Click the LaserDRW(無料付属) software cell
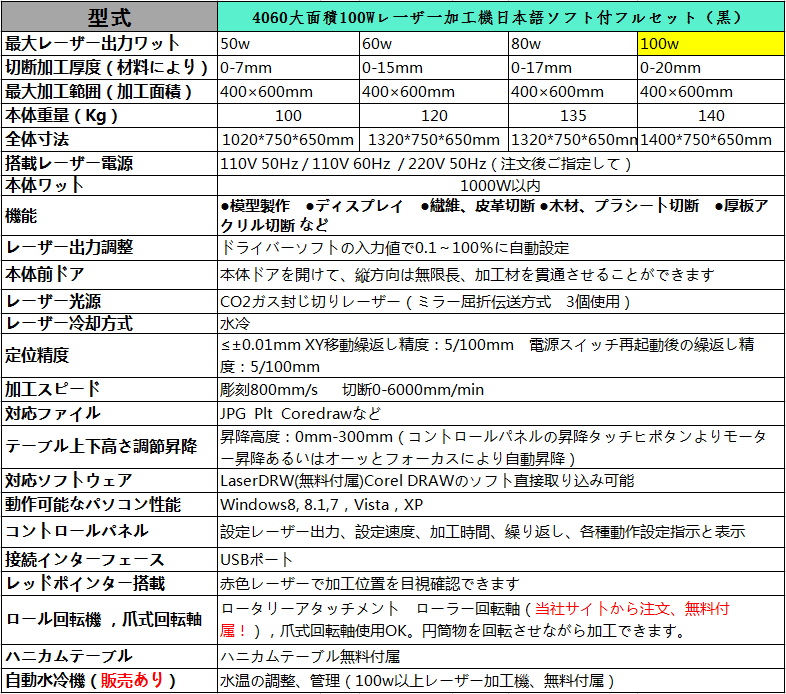This screenshot has height=694, width=786. [x=501, y=480]
